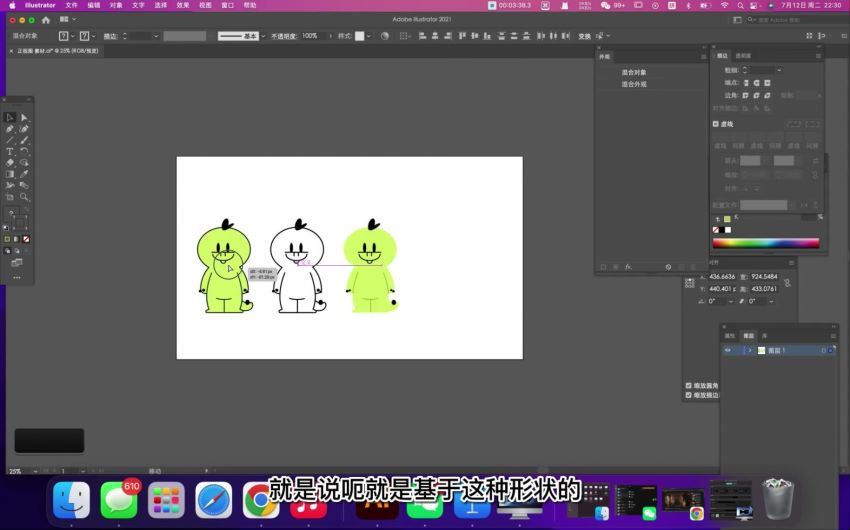Expand 图层 1 layer arrow
The image size is (850, 530).
(750, 351)
